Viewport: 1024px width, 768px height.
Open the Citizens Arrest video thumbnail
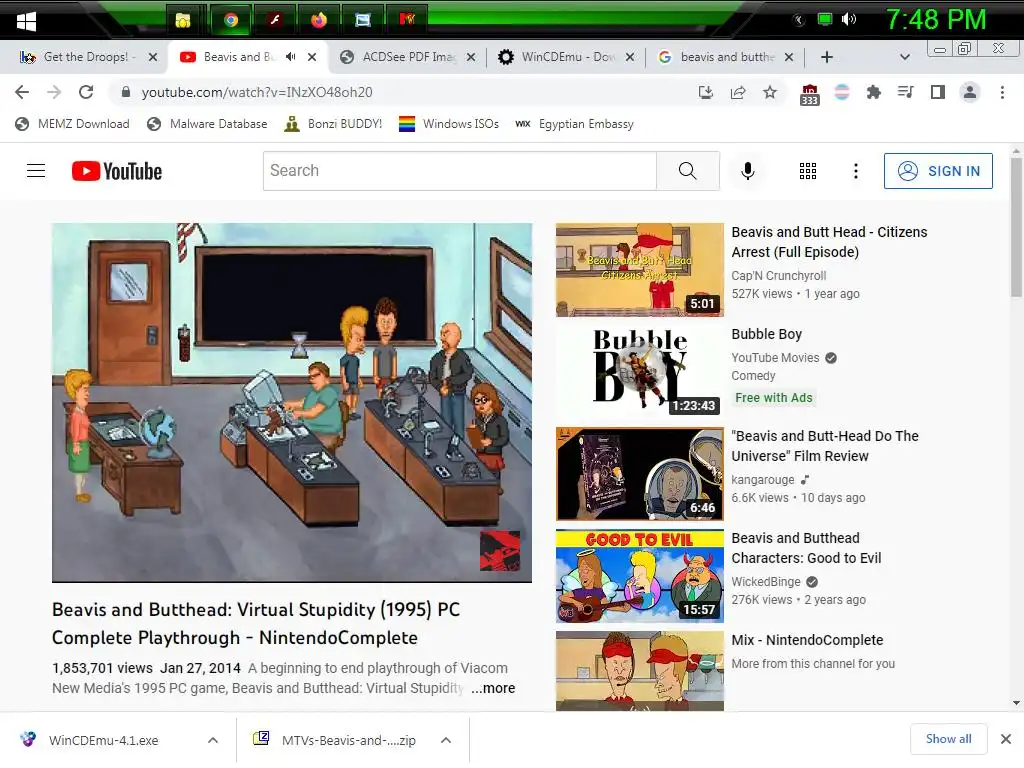tap(639, 270)
